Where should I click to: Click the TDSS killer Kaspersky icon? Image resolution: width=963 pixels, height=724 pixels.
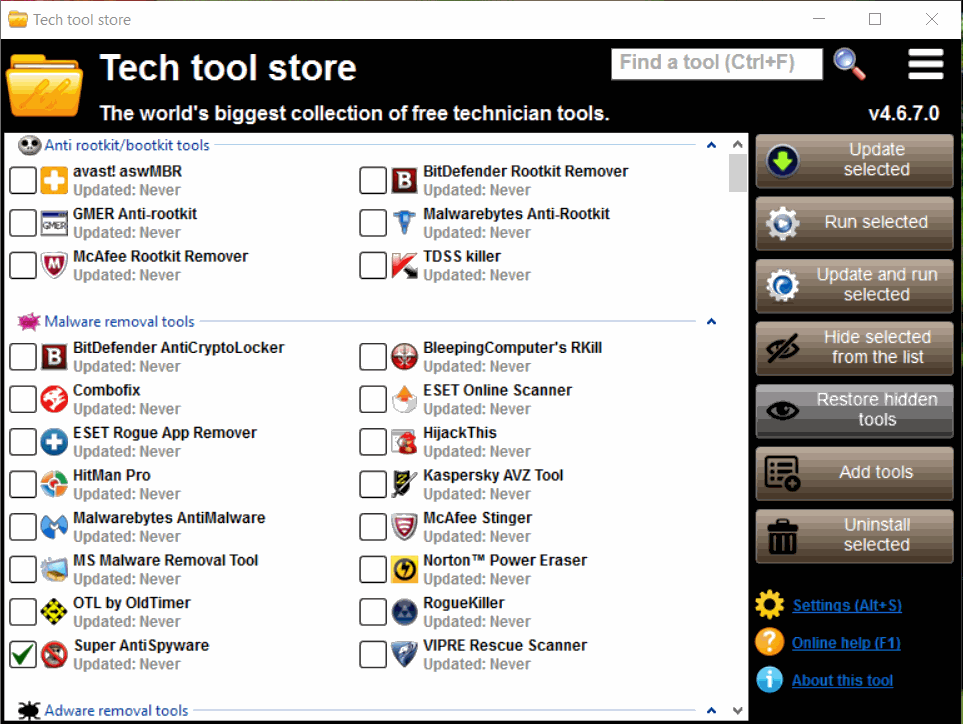(x=404, y=266)
